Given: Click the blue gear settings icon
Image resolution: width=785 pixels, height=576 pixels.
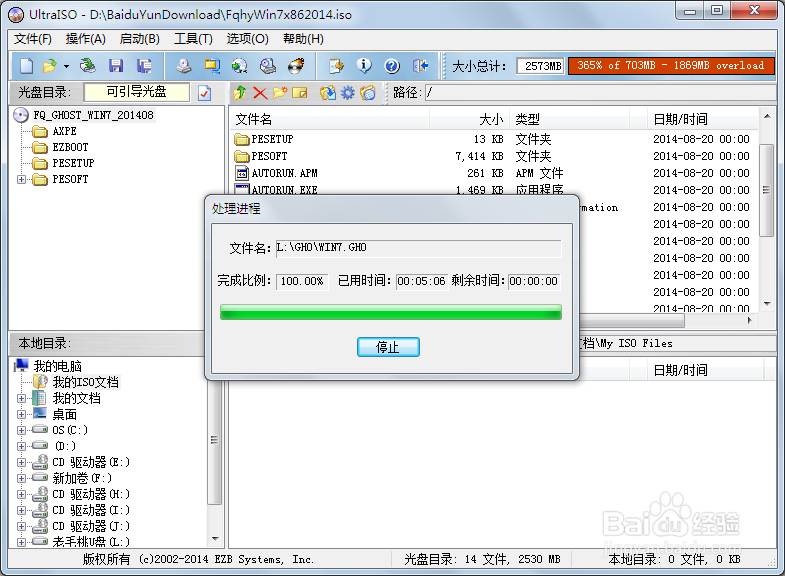Looking at the screenshot, I should click(x=347, y=93).
